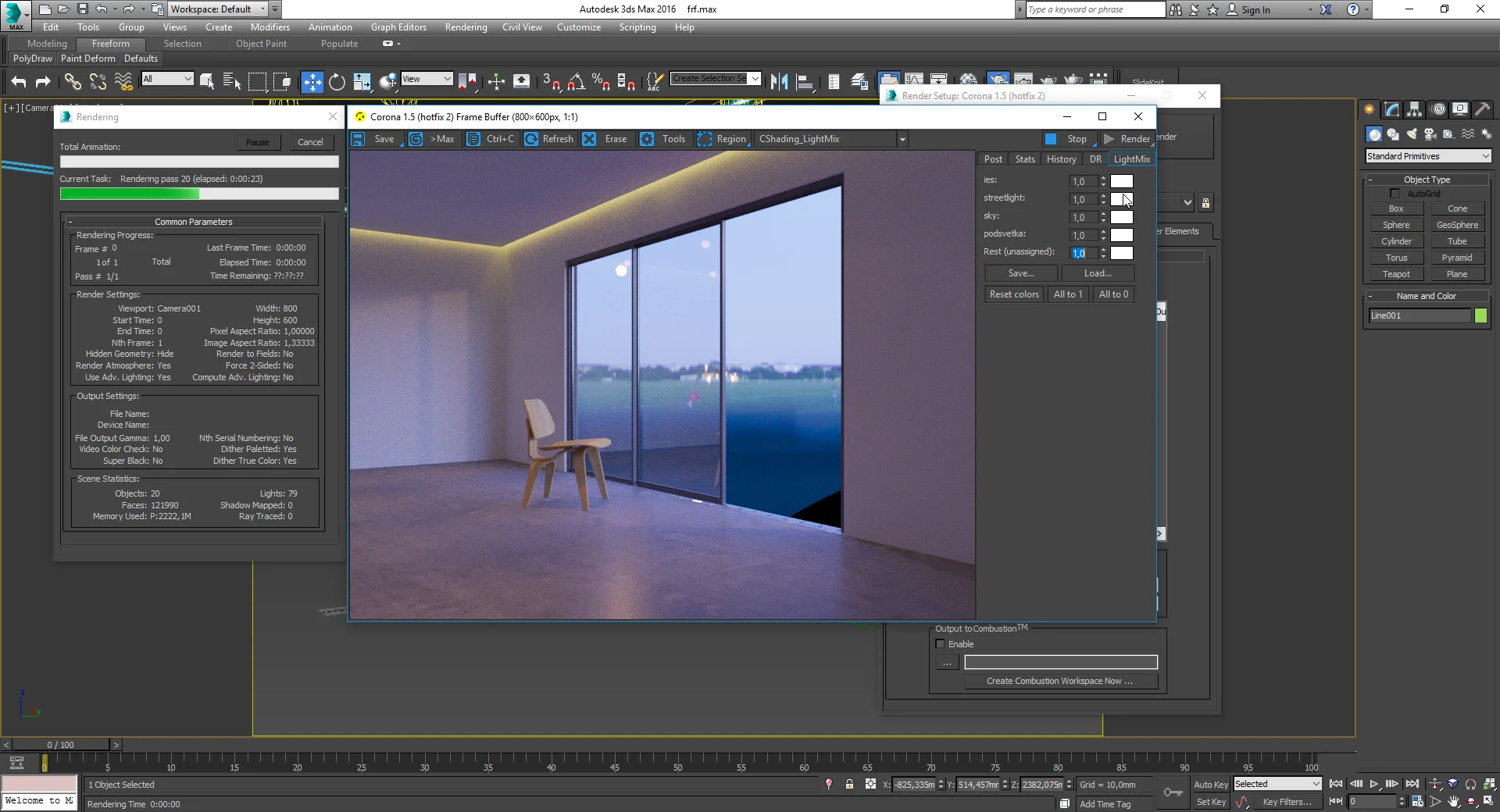Image resolution: width=1500 pixels, height=812 pixels.
Task: Click the streetlight color swatch
Action: coord(1122,199)
